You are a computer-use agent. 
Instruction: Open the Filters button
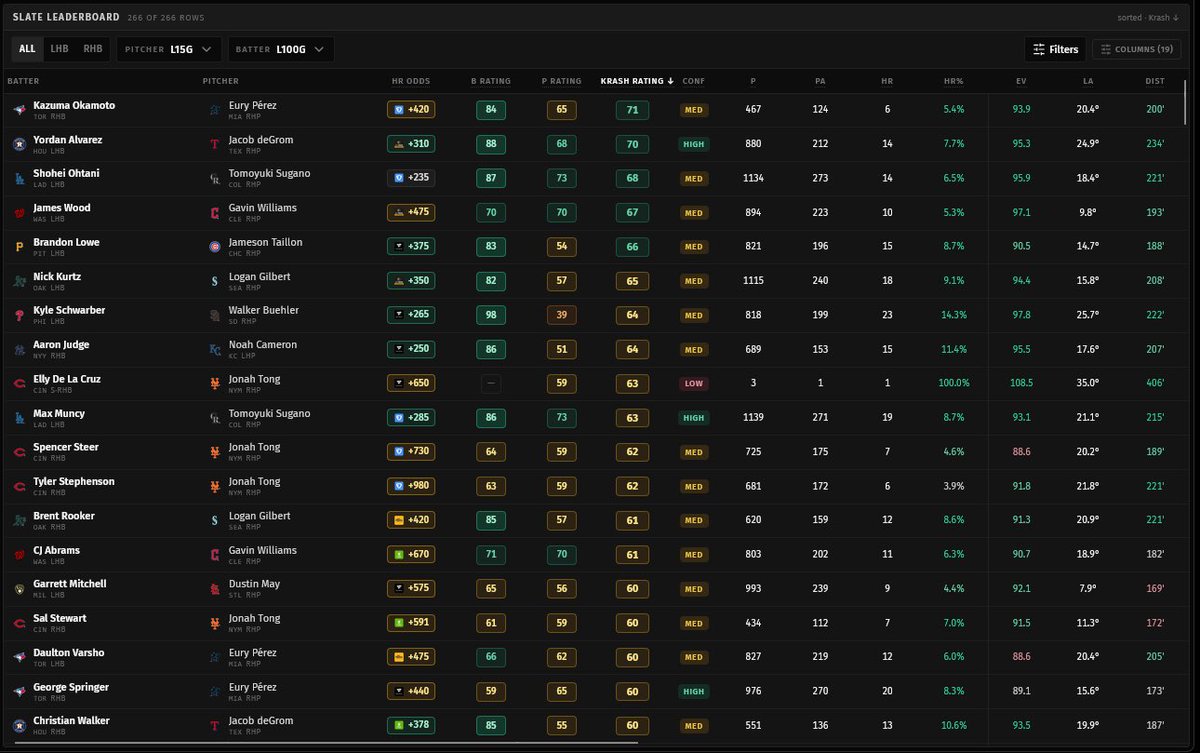point(1056,49)
